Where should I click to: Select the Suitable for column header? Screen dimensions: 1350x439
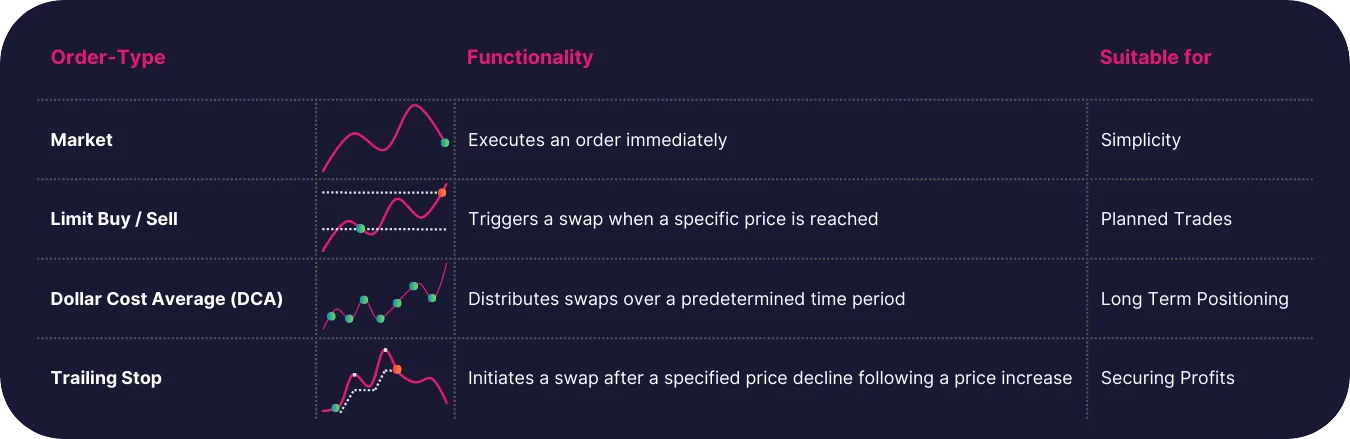coord(1155,57)
